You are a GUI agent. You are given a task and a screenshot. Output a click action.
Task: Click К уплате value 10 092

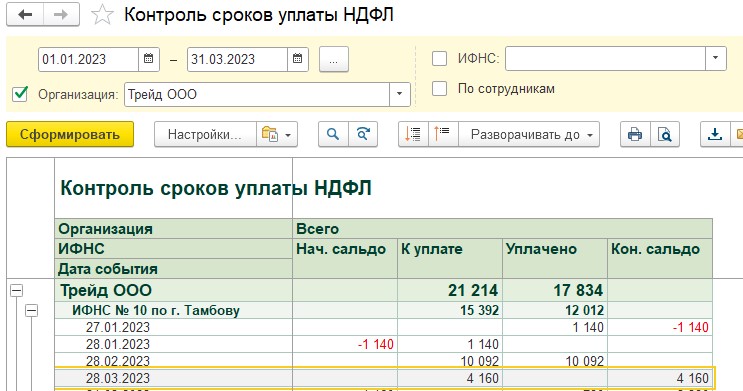click(480, 362)
